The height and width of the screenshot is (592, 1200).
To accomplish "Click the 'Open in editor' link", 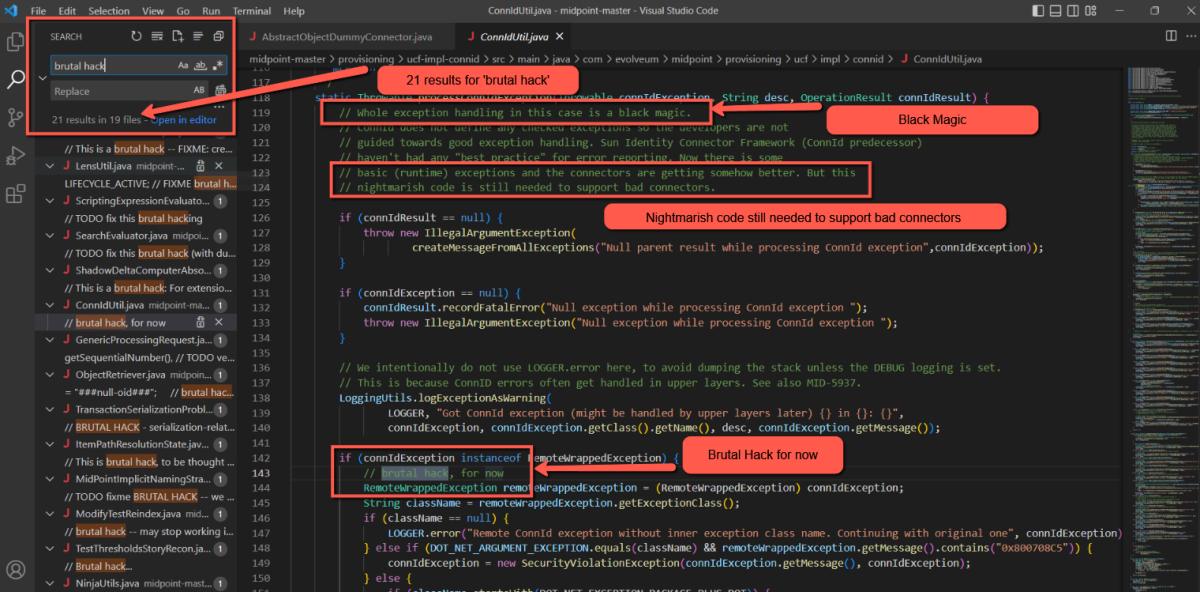I will 183,120.
